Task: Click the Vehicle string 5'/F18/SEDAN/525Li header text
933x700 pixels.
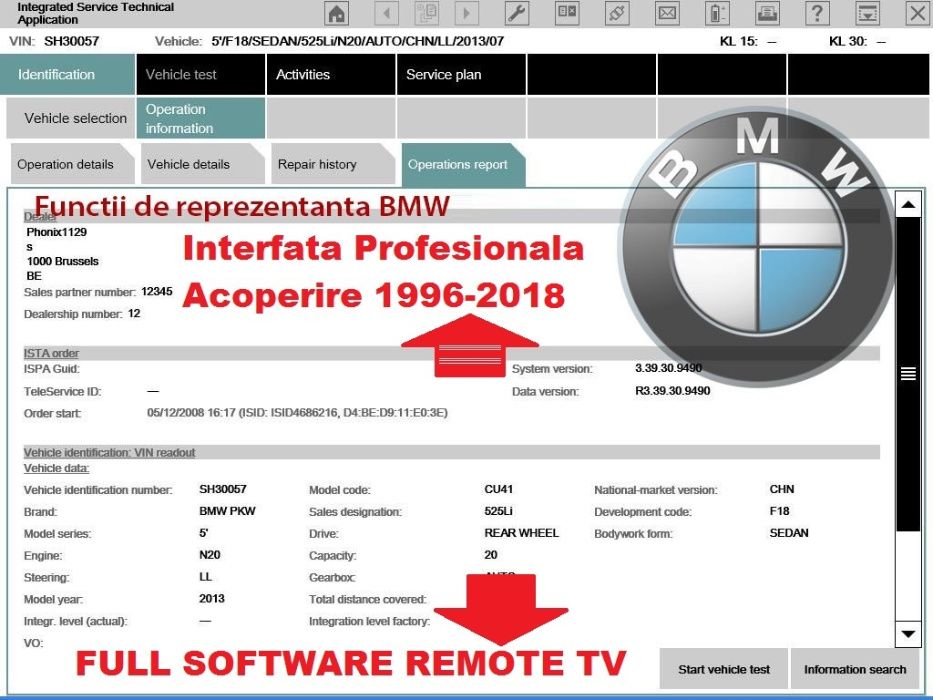Action: coord(358,41)
